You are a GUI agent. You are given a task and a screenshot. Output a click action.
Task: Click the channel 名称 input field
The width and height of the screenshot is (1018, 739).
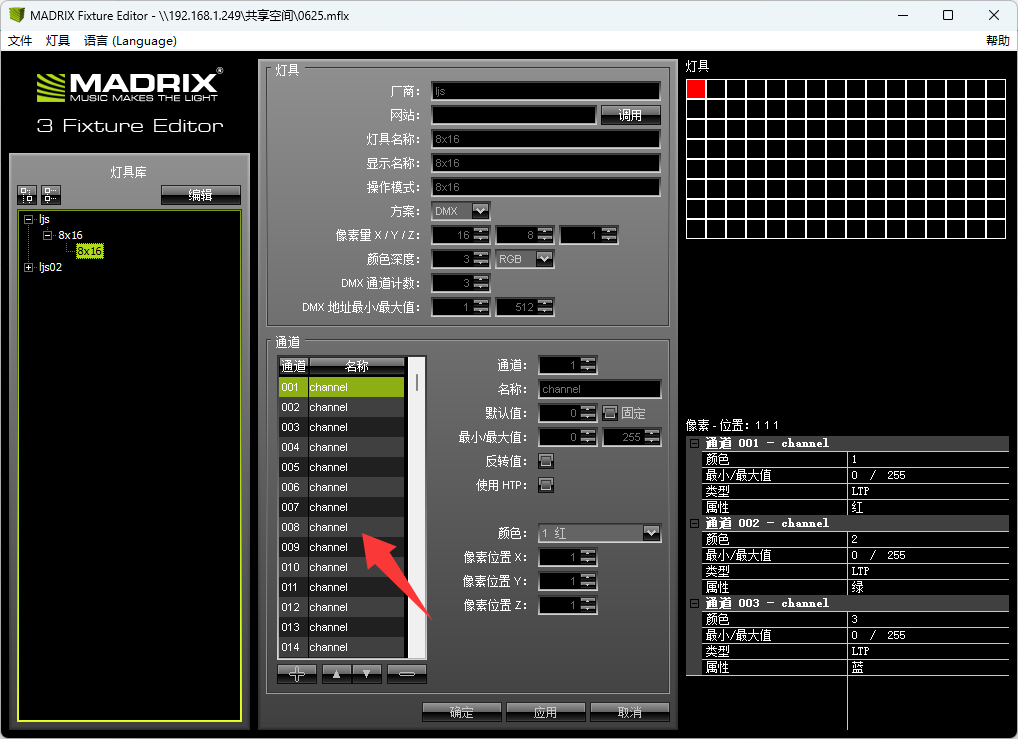[x=600, y=389]
